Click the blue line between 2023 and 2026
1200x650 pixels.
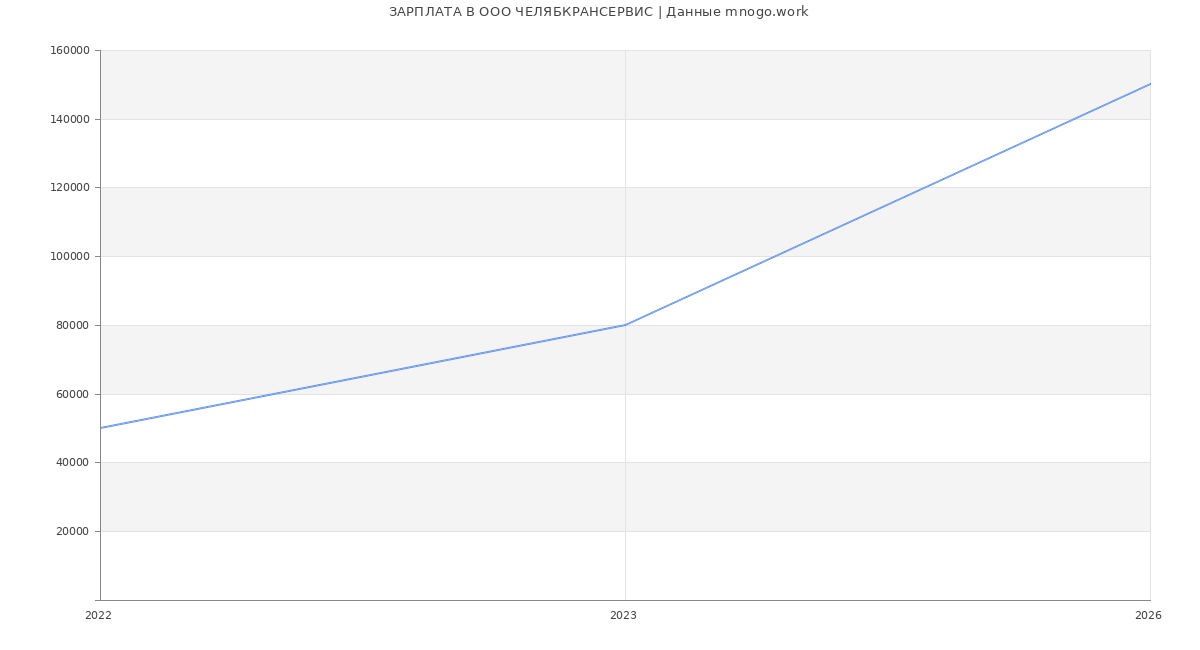point(888,204)
